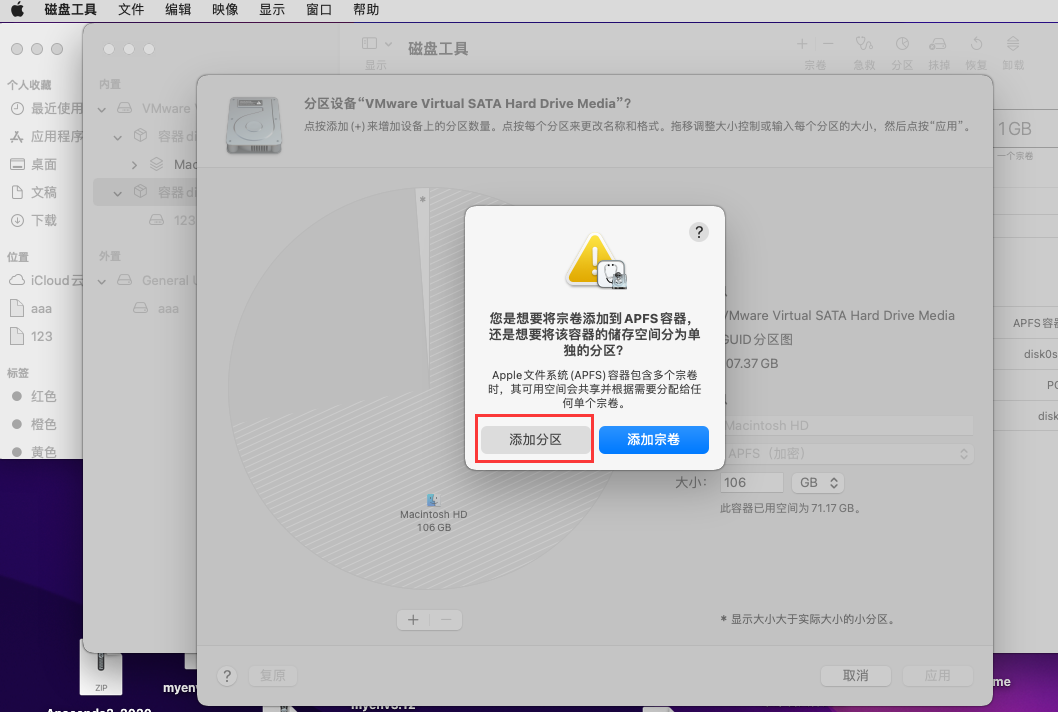Collapse the selected second 容器 row

(117, 193)
